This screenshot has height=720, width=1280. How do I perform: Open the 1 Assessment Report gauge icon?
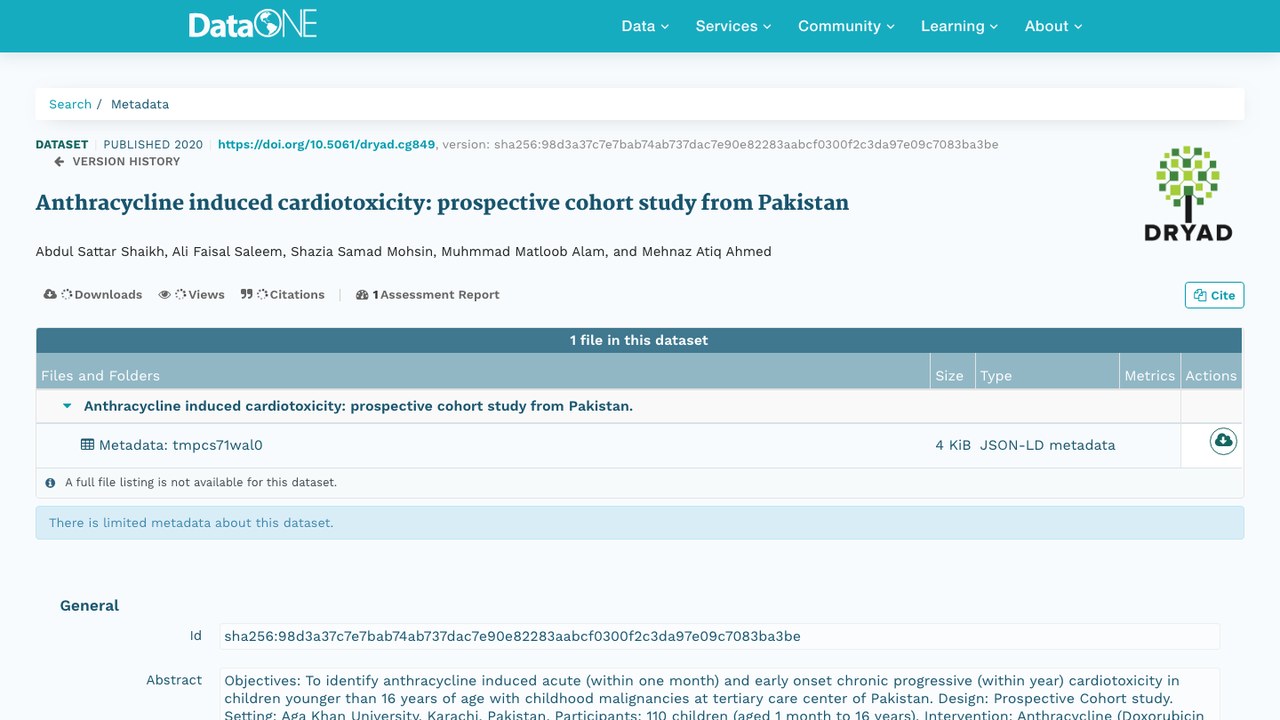pos(362,295)
